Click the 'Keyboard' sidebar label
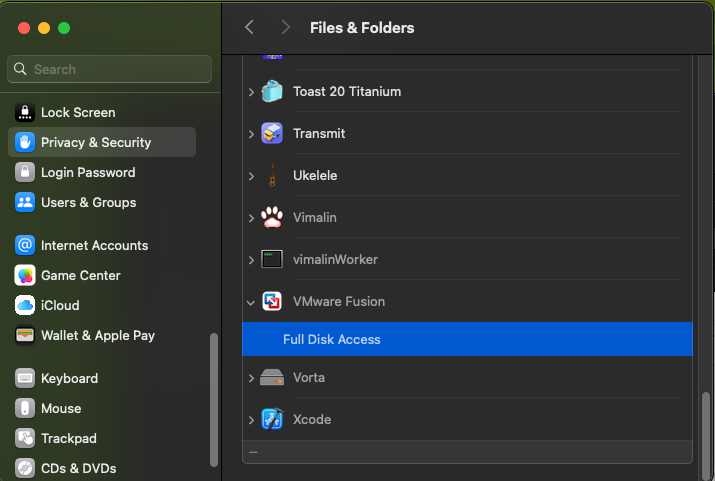The height and width of the screenshot is (481, 715). click(x=69, y=378)
